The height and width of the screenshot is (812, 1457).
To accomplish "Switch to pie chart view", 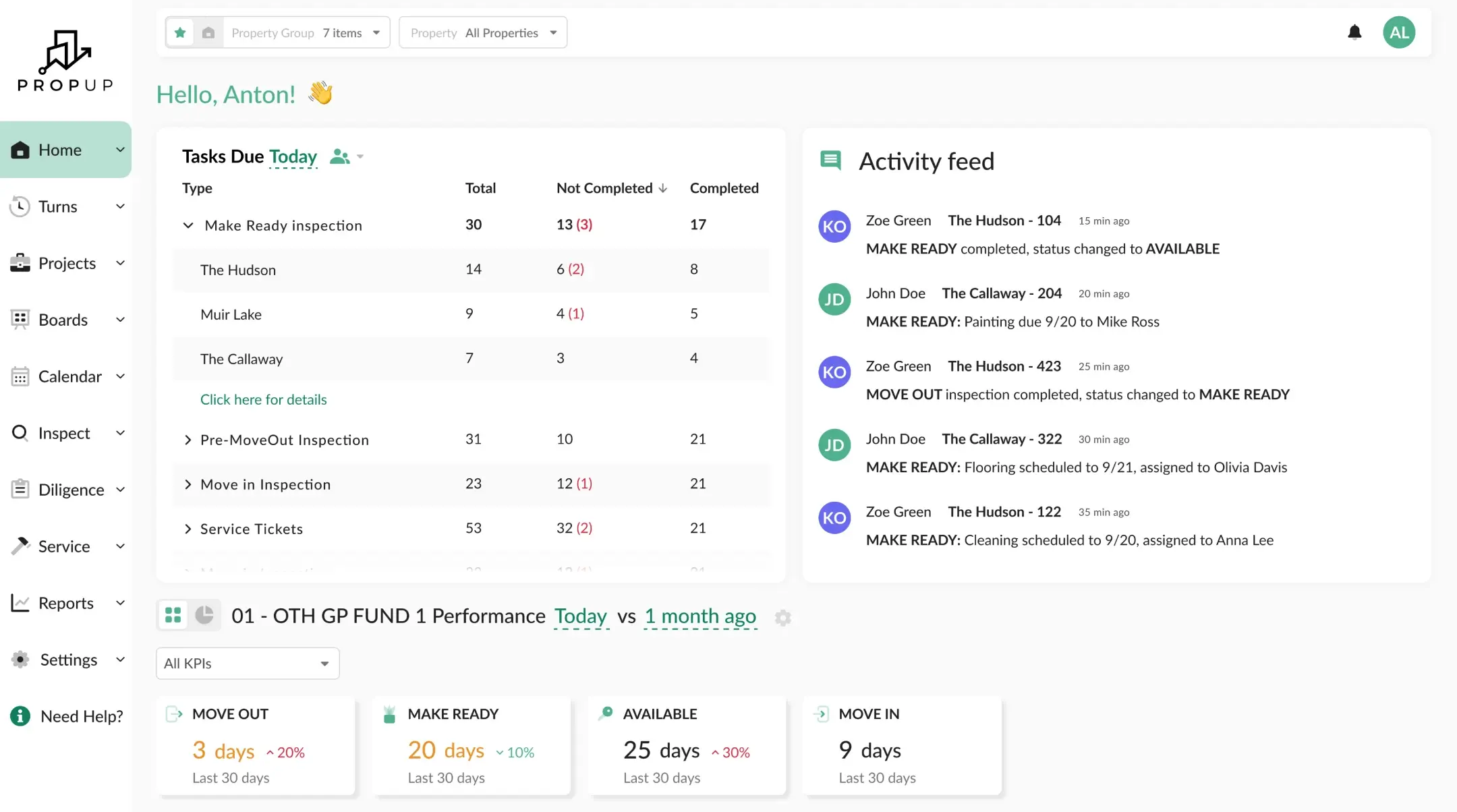I will pyautogui.click(x=204, y=615).
